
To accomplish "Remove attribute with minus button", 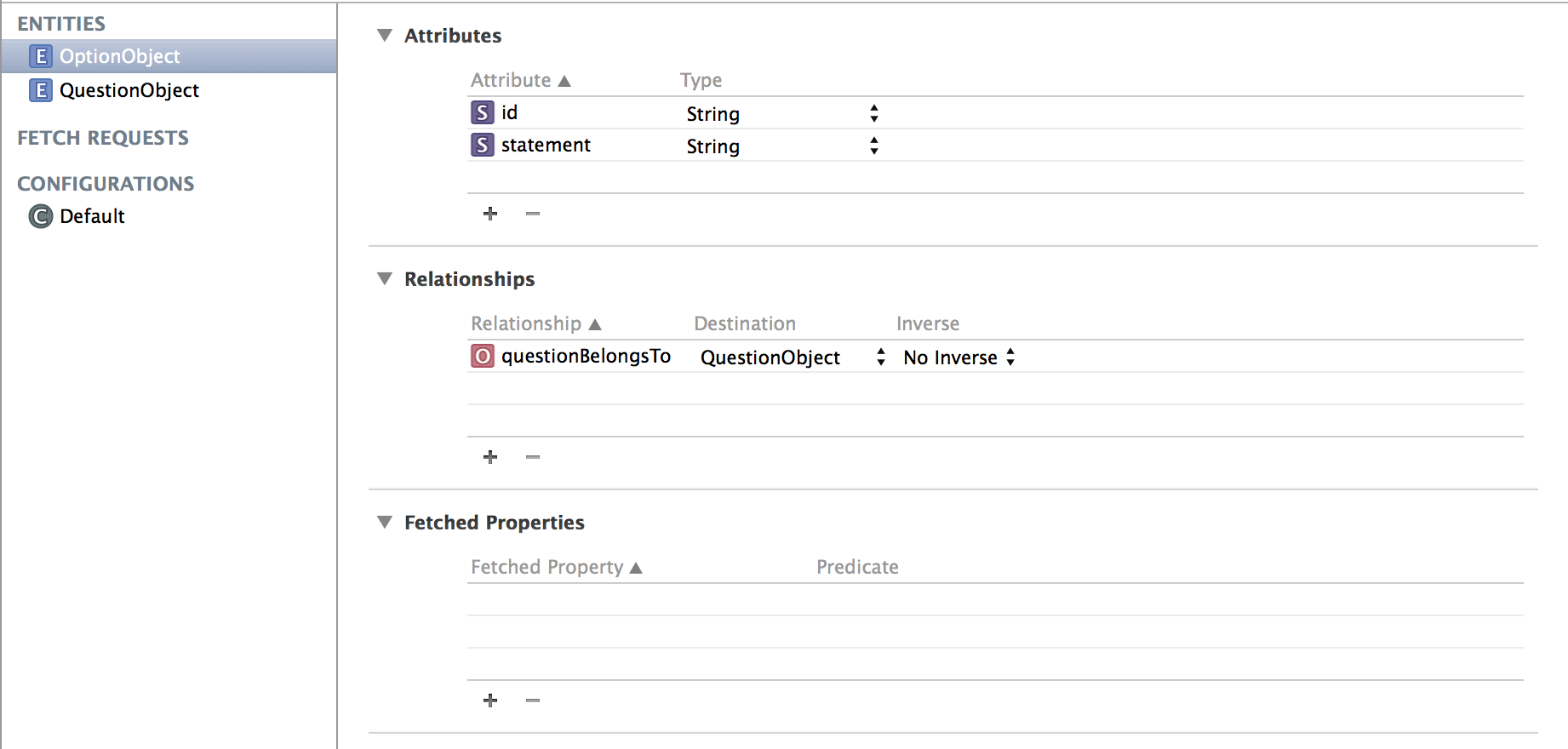I will point(533,214).
